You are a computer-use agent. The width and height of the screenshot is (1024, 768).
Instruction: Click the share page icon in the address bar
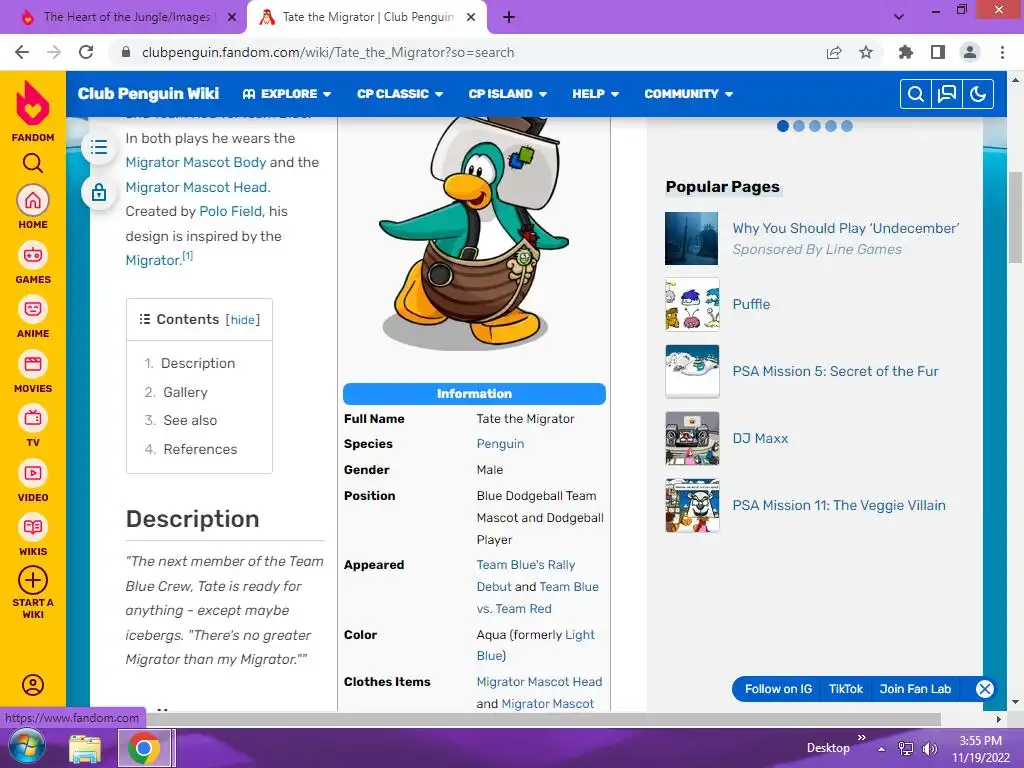pos(834,52)
